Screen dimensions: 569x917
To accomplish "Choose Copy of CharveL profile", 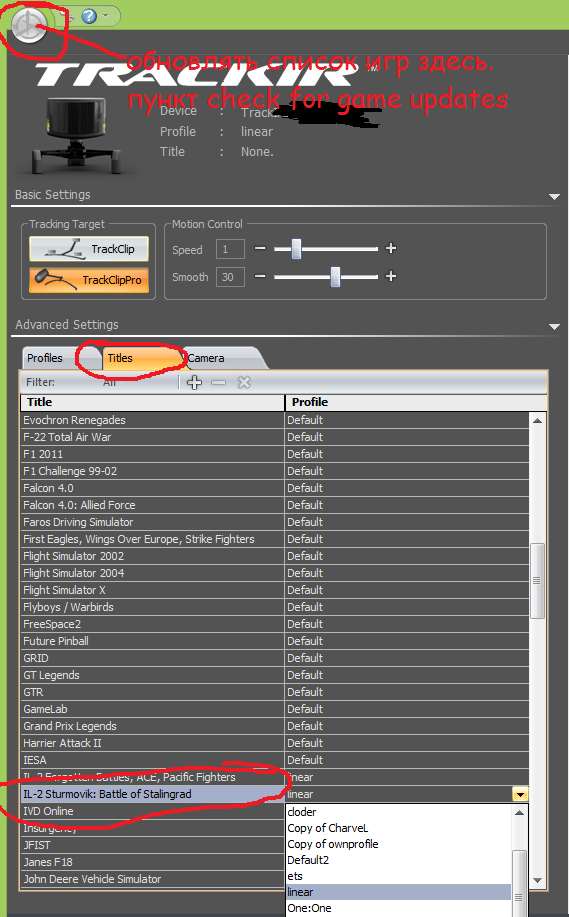I will point(398,828).
